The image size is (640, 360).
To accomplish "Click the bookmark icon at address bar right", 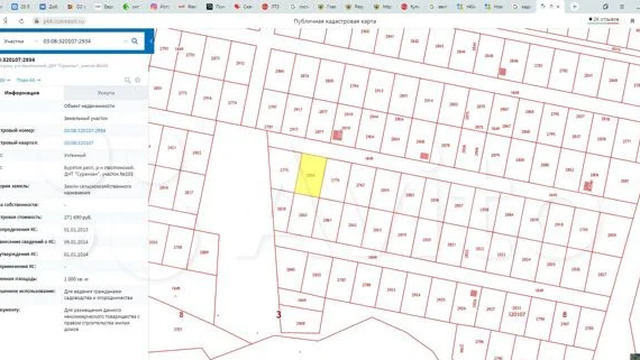I will [x=632, y=20].
